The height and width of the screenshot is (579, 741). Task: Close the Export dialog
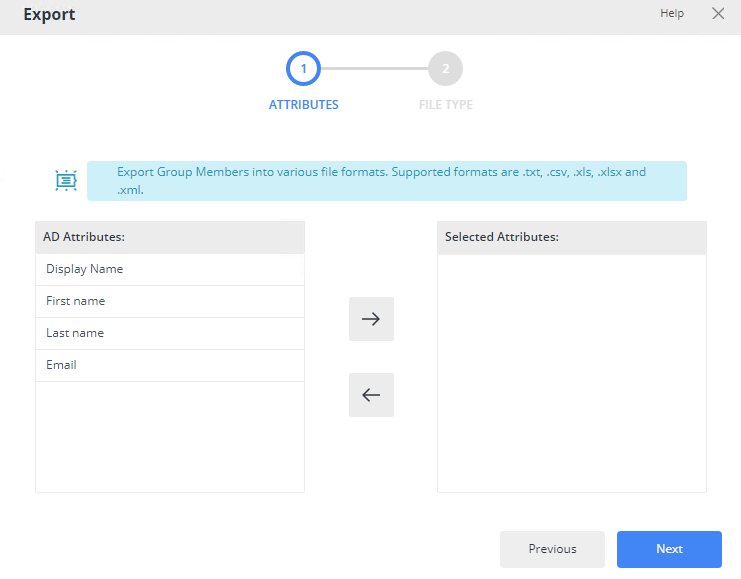[718, 14]
